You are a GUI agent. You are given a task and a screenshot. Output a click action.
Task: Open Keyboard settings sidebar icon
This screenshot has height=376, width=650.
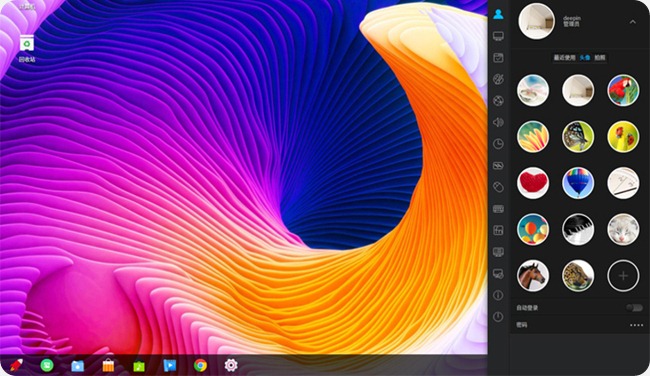coord(498,209)
